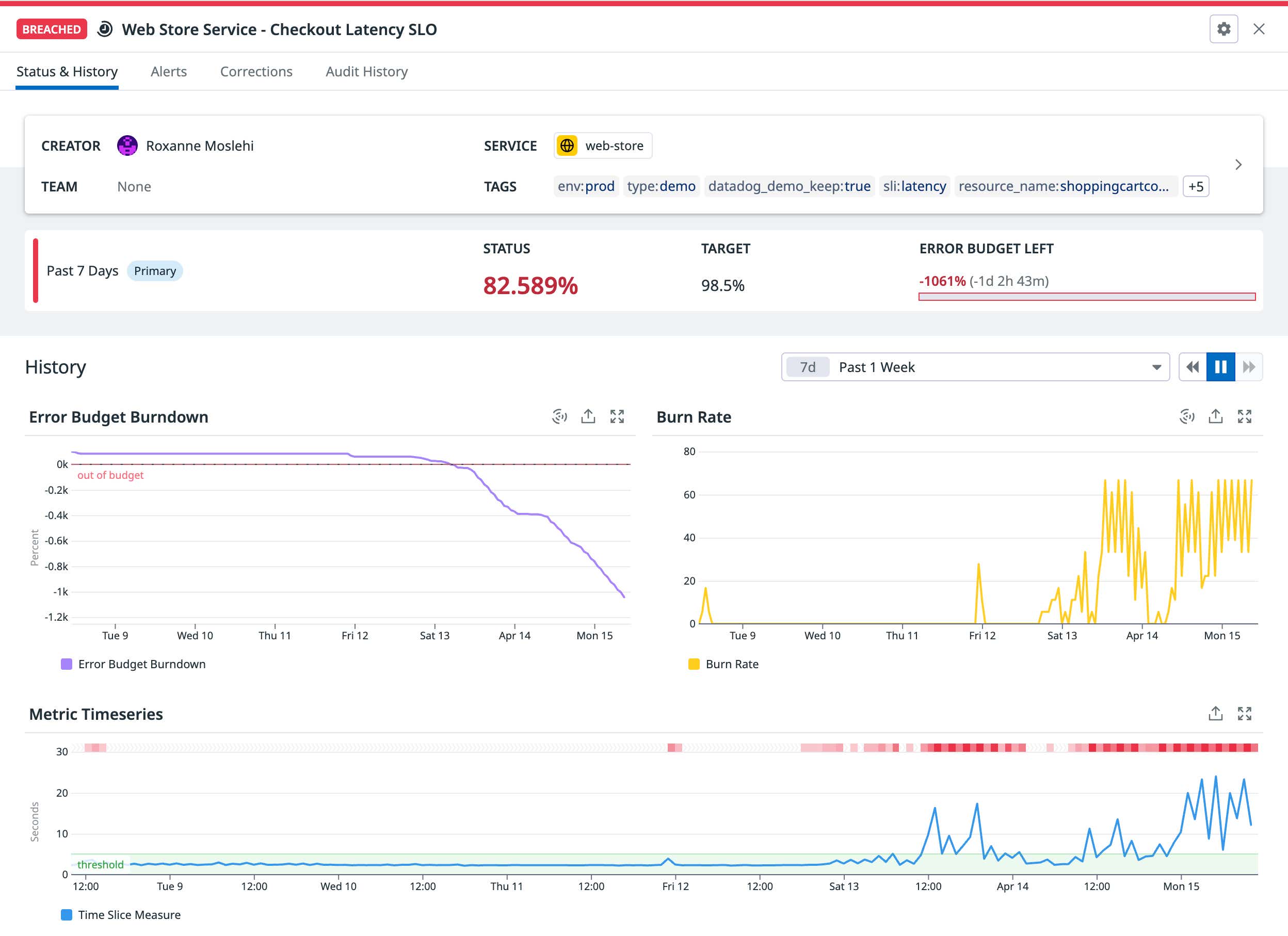The image size is (1288, 936).
Task: Click the Past 7 Days label
Action: [x=83, y=271]
